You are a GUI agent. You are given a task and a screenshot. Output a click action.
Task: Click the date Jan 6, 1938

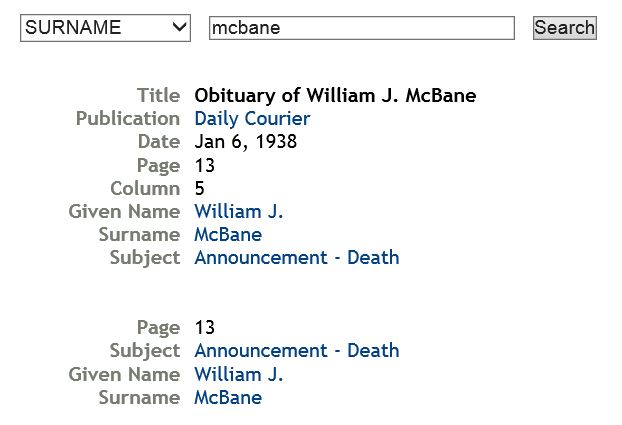(245, 142)
